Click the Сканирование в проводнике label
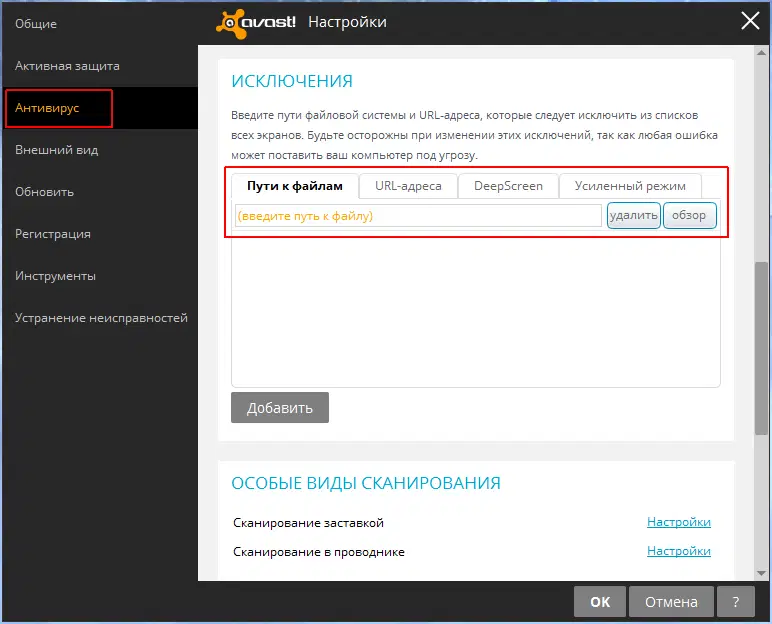This screenshot has height=624, width=772. coord(319,552)
